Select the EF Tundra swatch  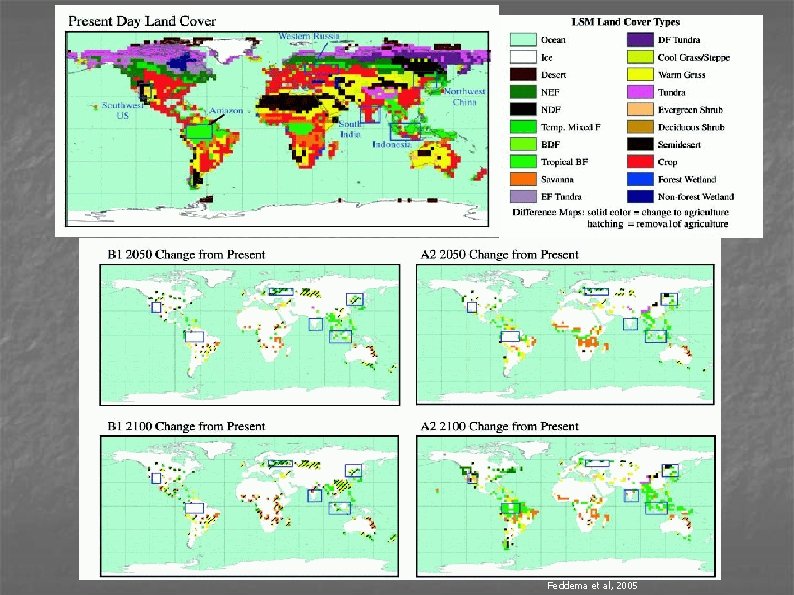pos(523,196)
